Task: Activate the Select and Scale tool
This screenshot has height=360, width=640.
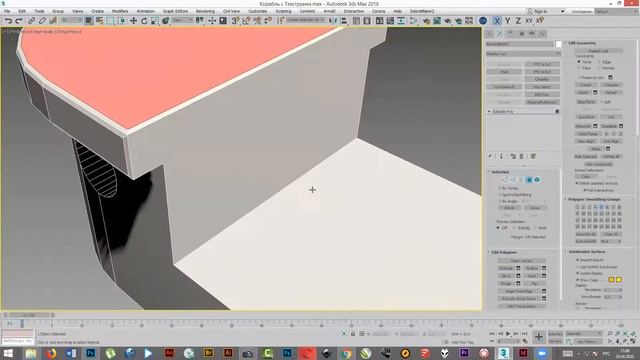Action: click(155, 20)
